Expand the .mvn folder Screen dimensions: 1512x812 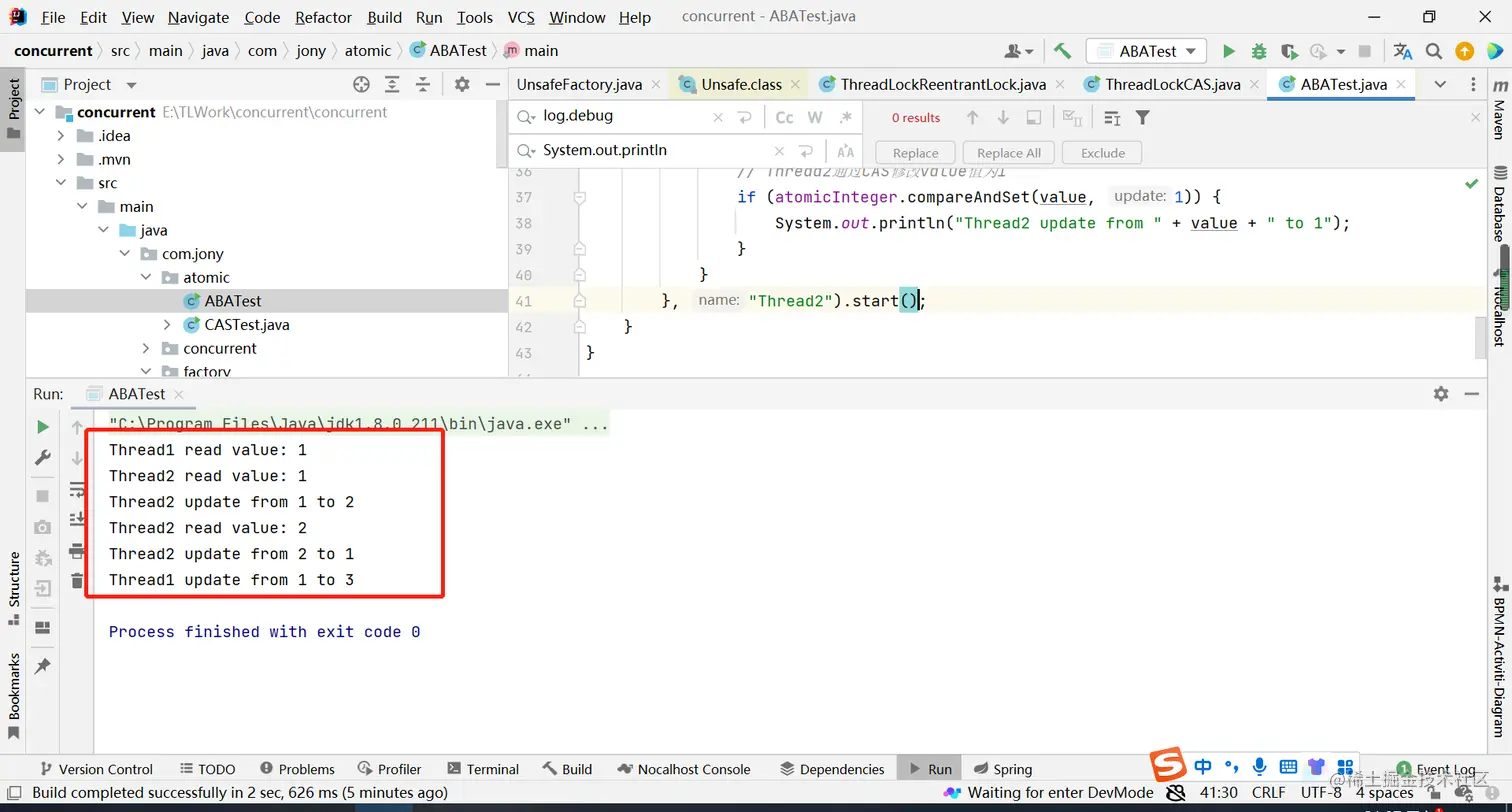[60, 160]
